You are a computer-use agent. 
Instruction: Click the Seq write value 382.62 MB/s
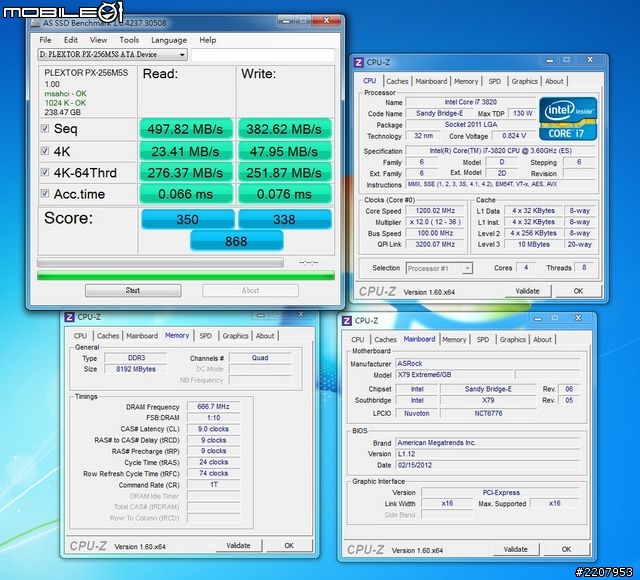pyautogui.click(x=284, y=129)
